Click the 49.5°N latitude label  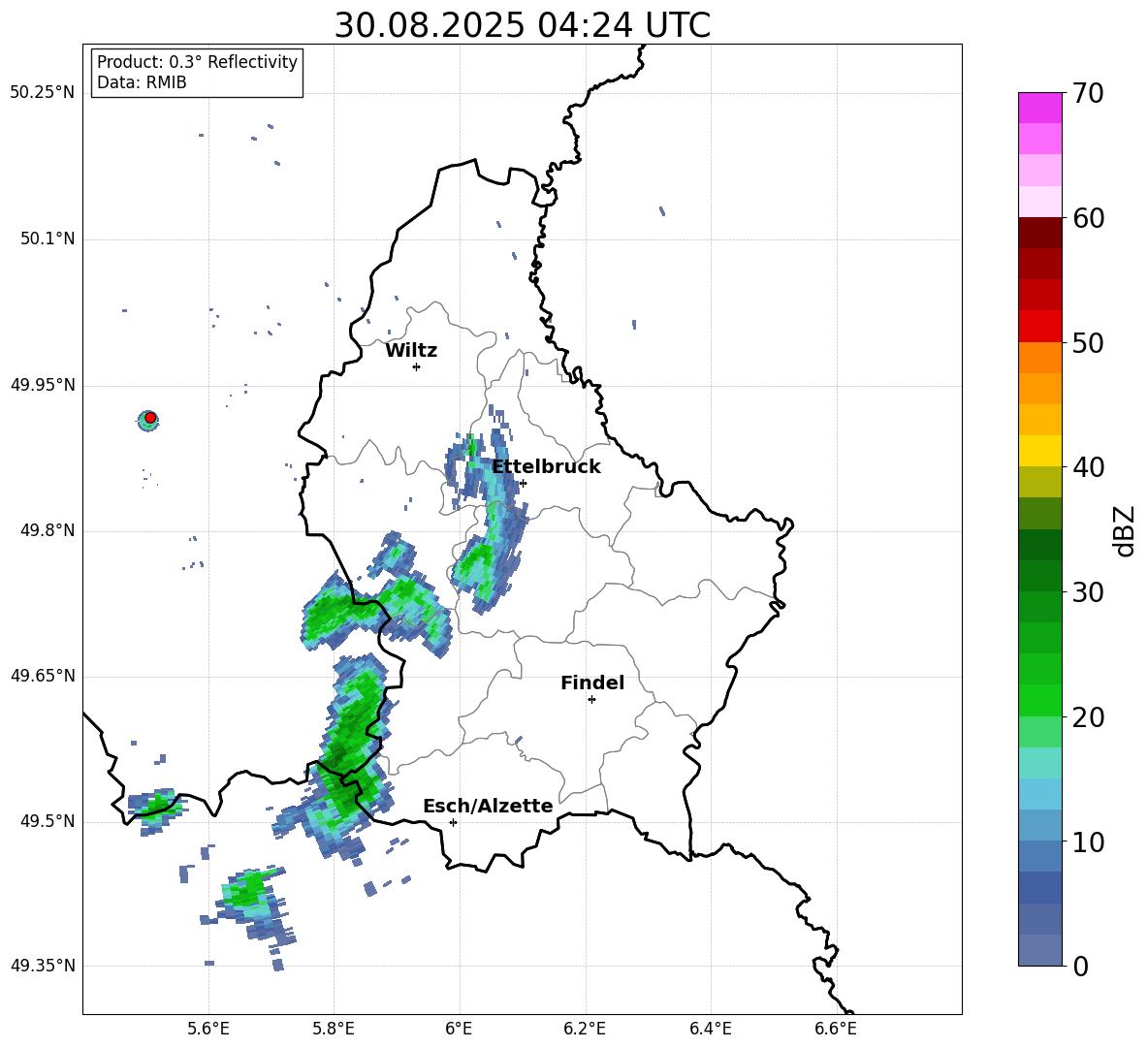click(47, 821)
